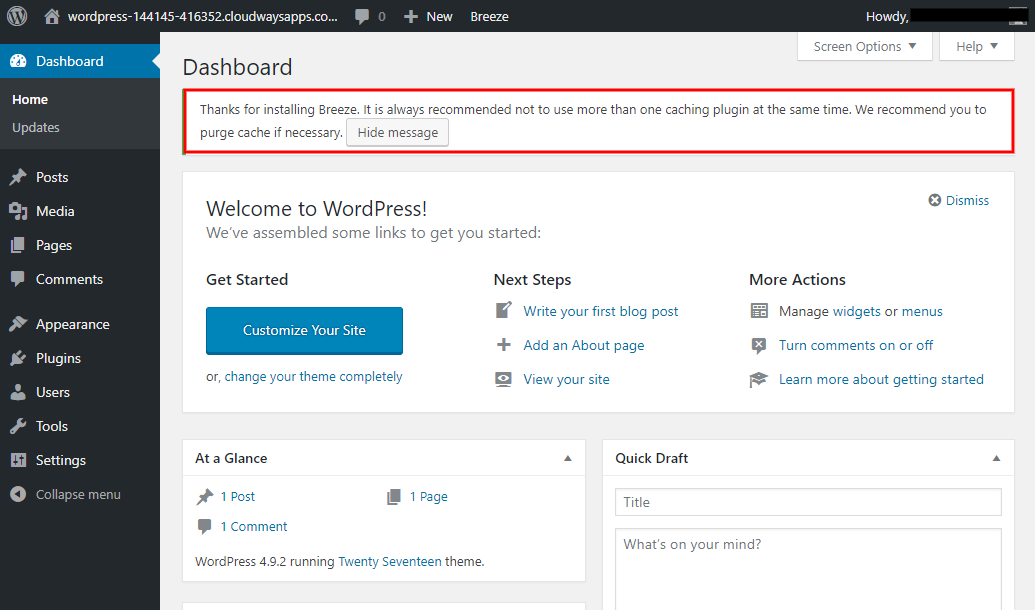Click the Pages icon in sidebar
Screen dimensions: 1035x610
pos(18,246)
